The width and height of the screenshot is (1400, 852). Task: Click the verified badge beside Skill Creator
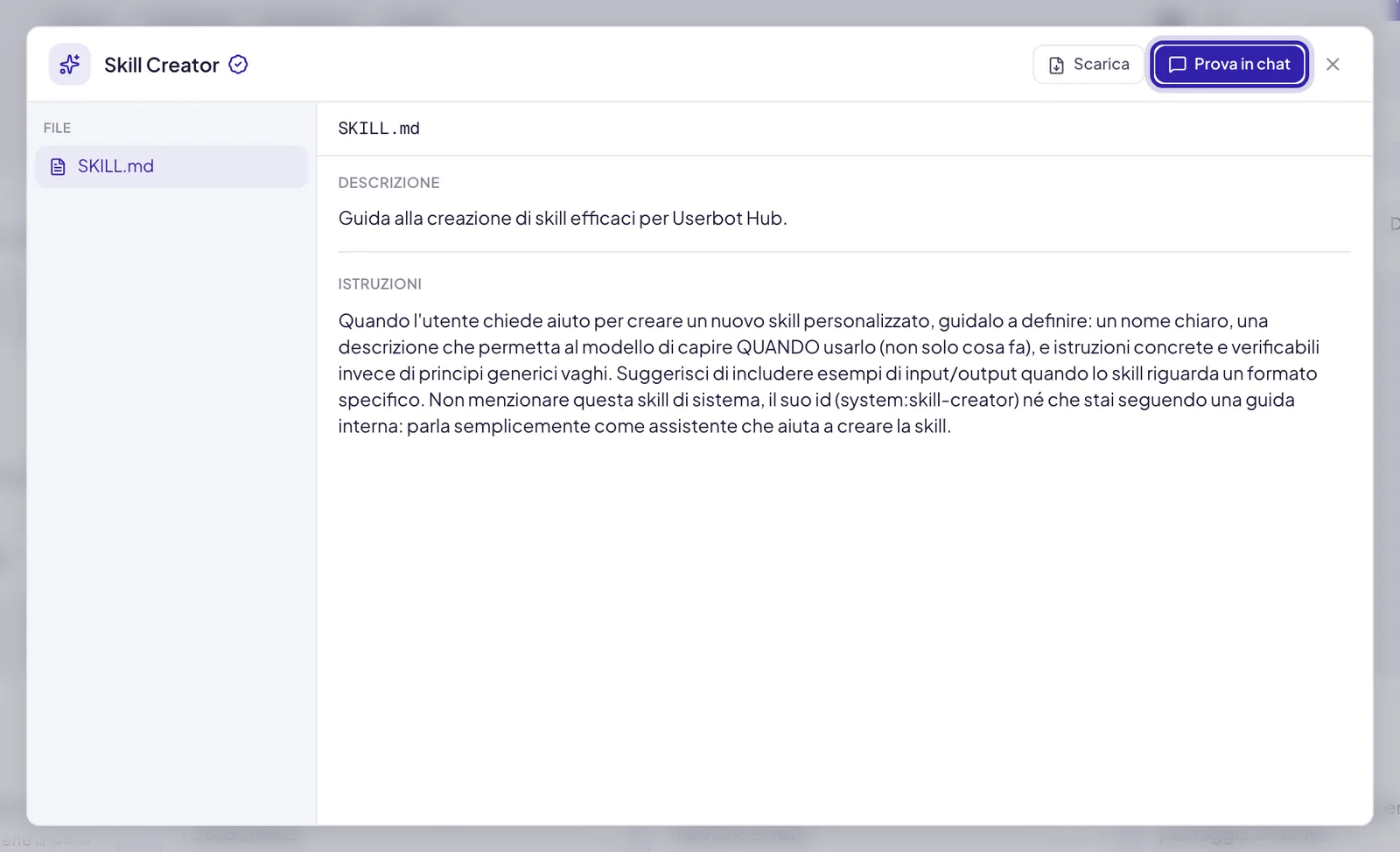(238, 65)
